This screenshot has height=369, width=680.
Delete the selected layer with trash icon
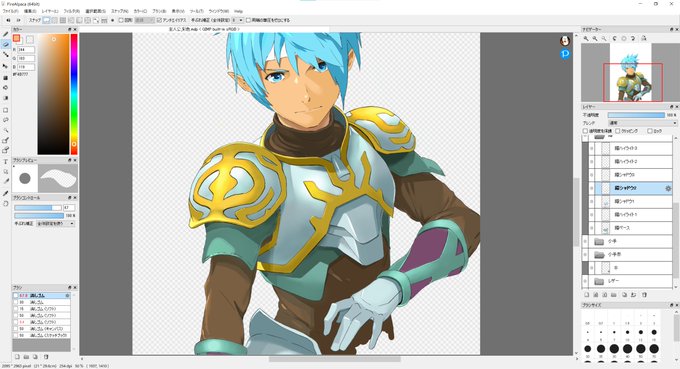click(x=644, y=294)
